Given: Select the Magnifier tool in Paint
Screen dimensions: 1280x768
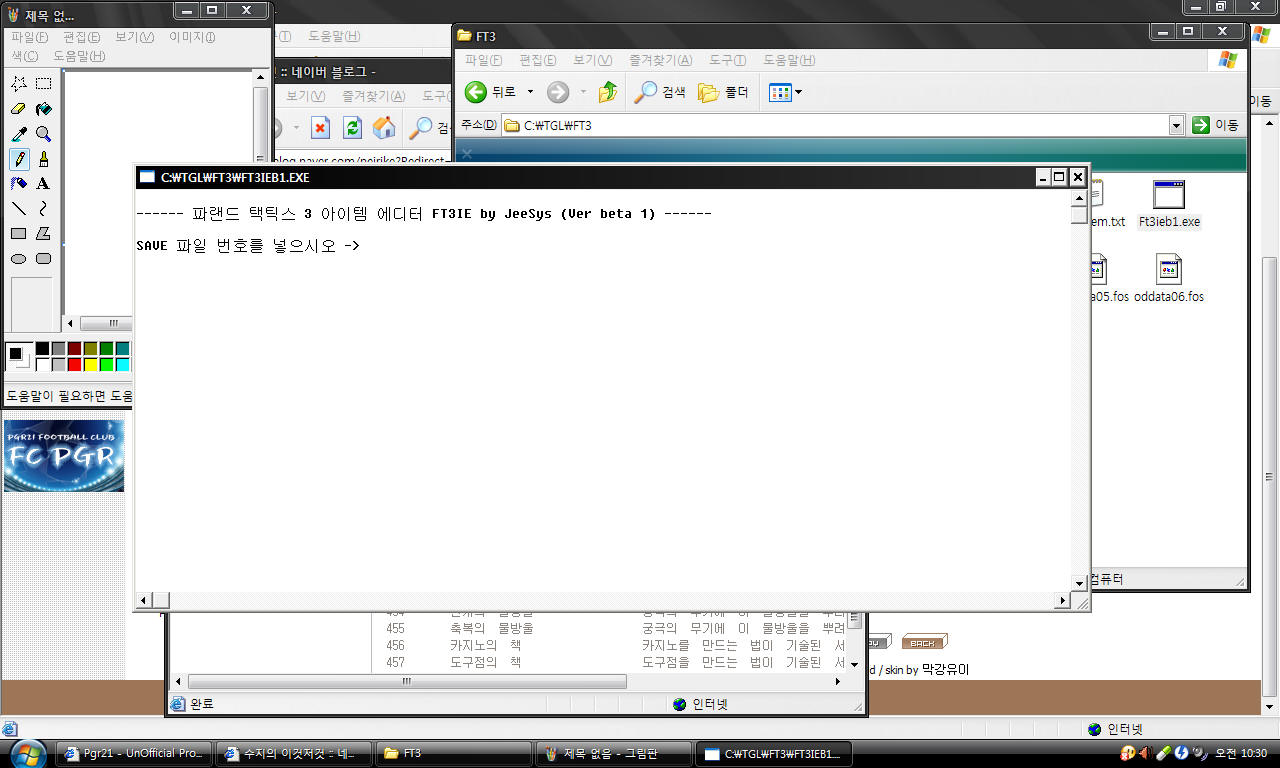Looking at the screenshot, I should tap(44, 134).
